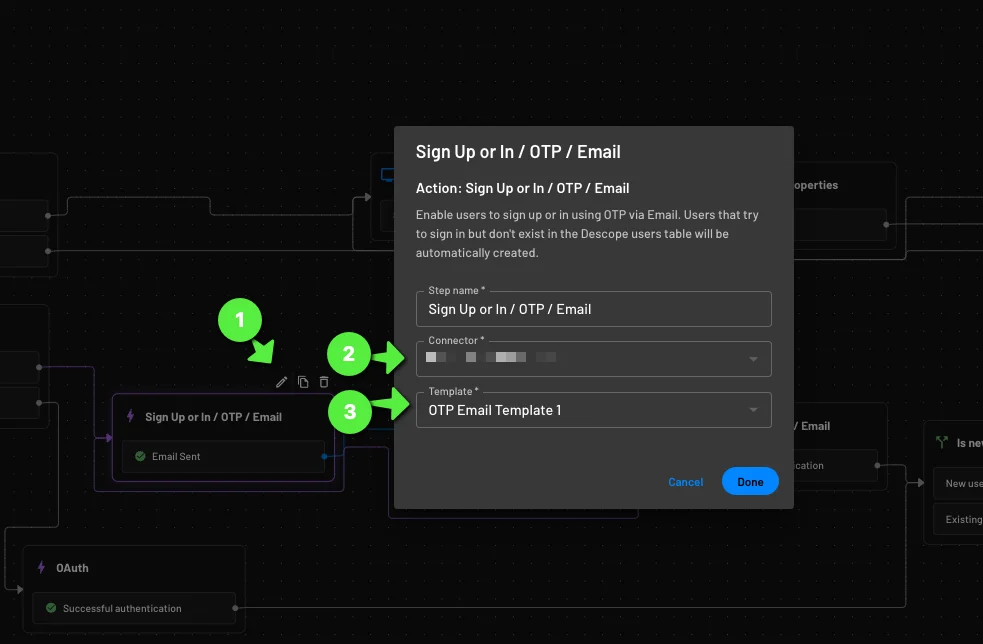The height and width of the screenshot is (644, 983).
Task: Click the green check beside Successful authentication
Action: pos(51,608)
